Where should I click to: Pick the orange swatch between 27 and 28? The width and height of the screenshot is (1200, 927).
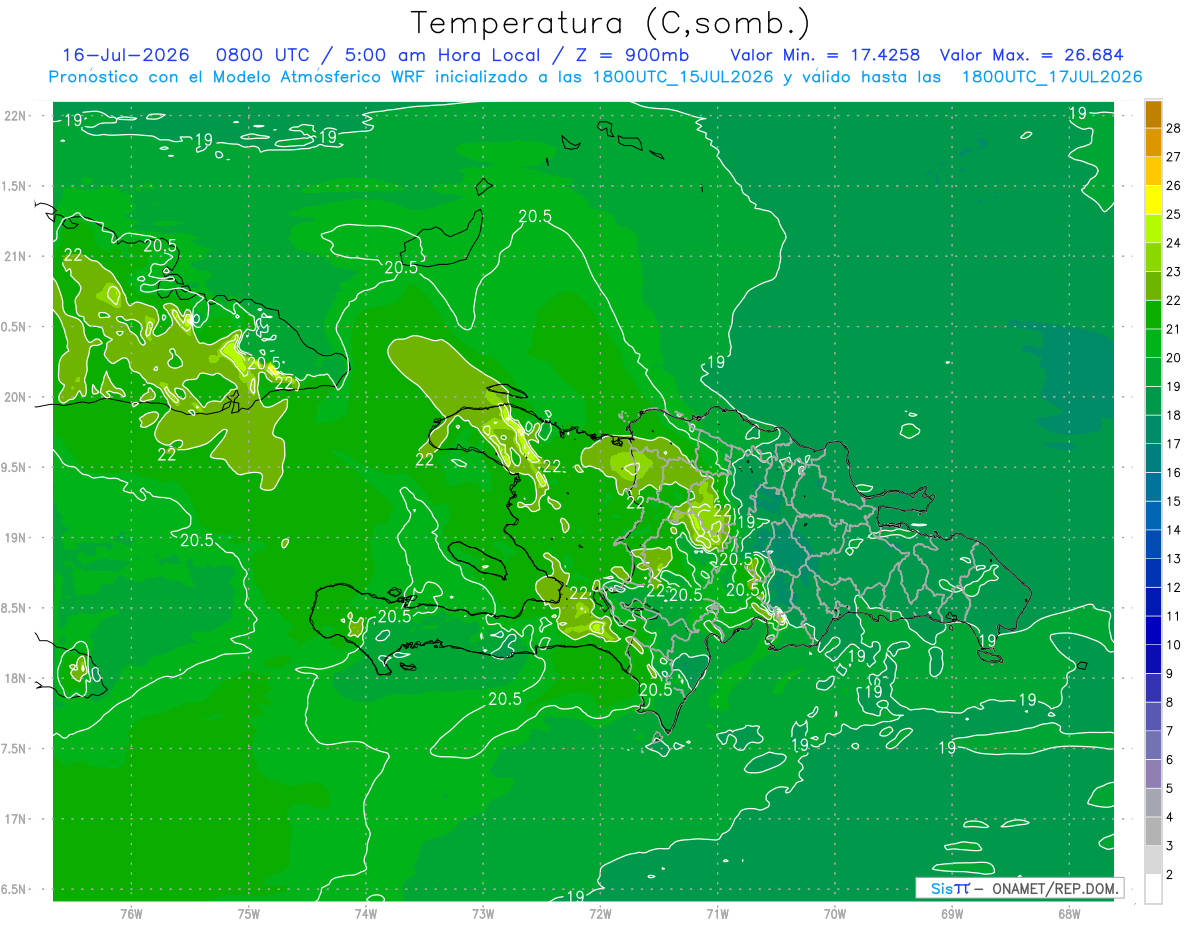click(1153, 142)
